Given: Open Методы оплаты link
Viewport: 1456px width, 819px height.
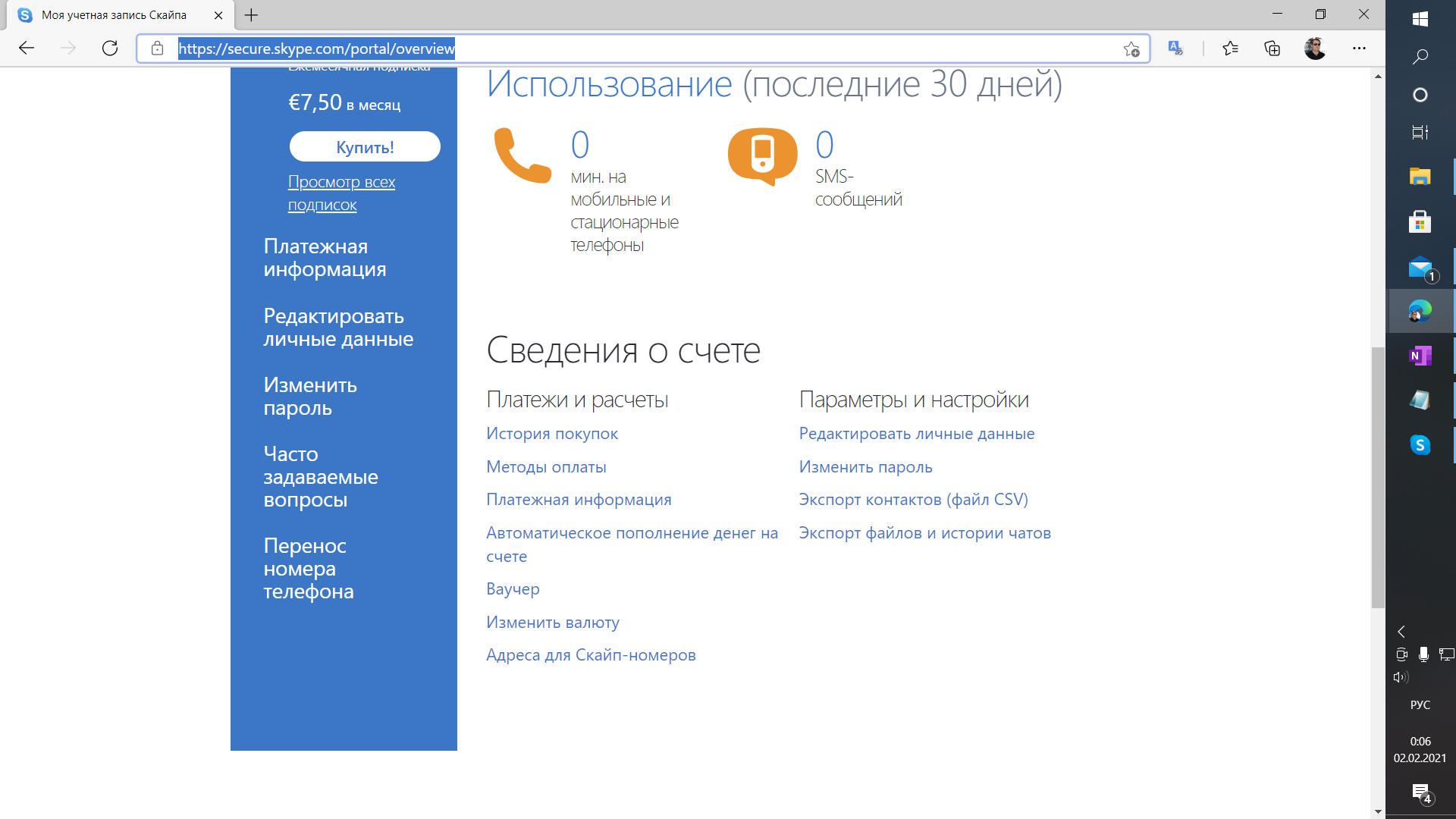Looking at the screenshot, I should click(546, 467).
